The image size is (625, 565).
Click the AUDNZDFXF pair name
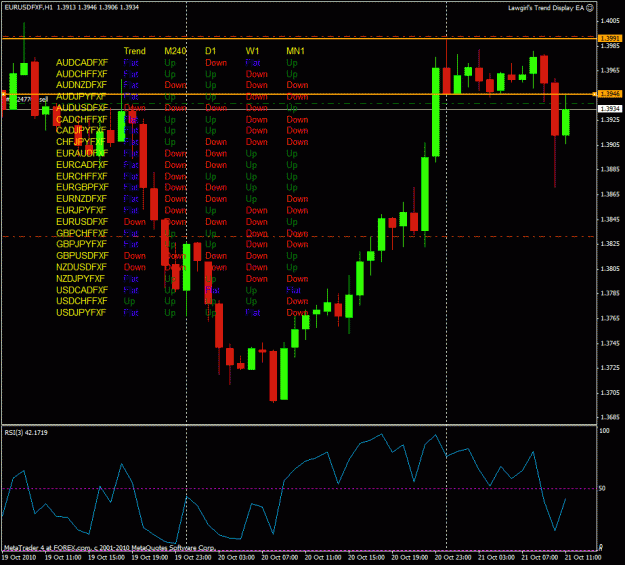81,85
